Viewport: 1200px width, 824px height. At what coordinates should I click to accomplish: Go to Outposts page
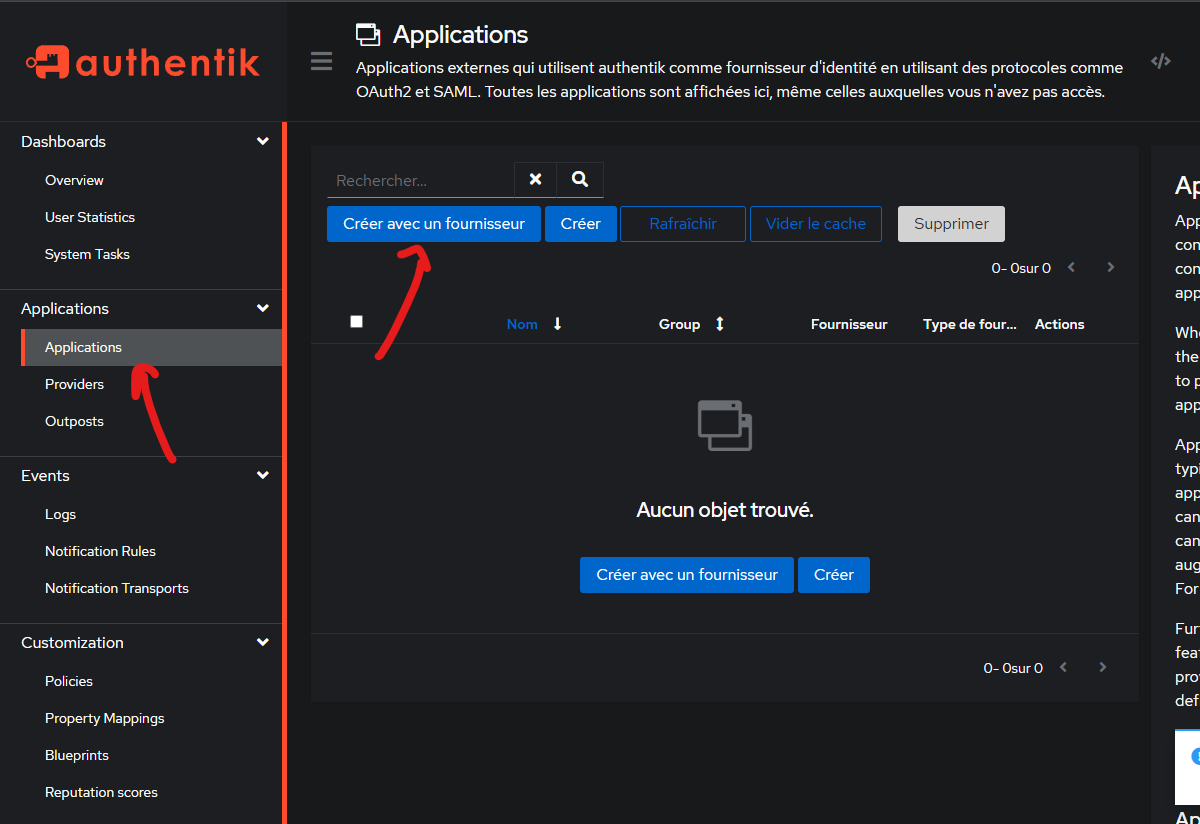[74, 421]
